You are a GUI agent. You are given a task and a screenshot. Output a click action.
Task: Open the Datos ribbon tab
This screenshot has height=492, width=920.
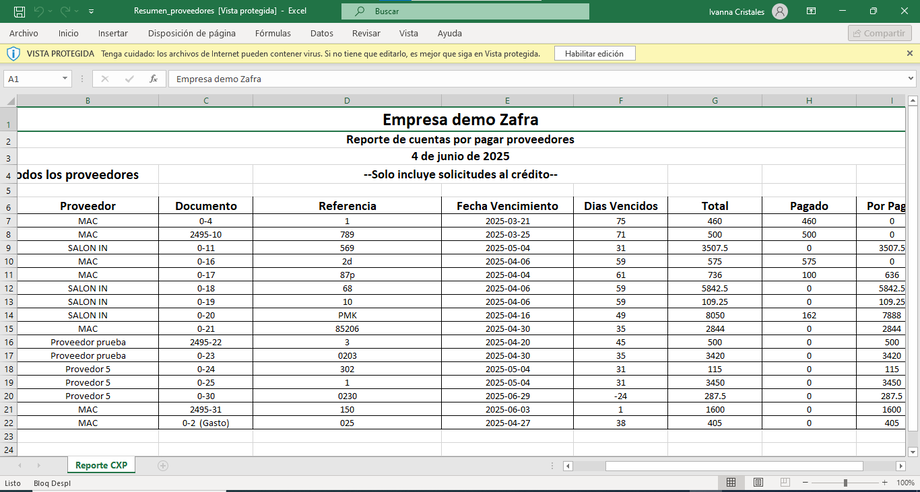[322, 33]
